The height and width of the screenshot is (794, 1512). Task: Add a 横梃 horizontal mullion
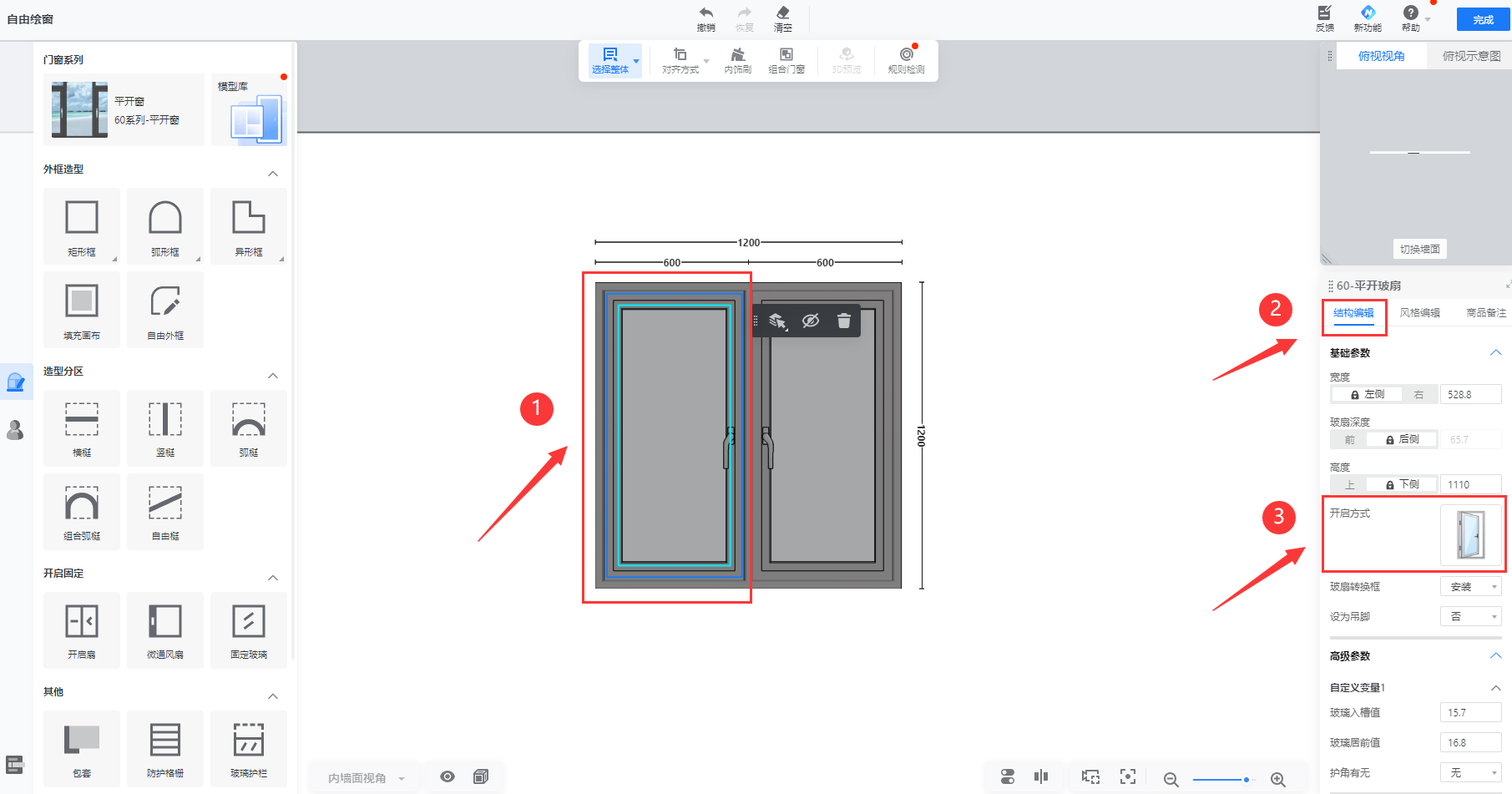[x=82, y=428]
